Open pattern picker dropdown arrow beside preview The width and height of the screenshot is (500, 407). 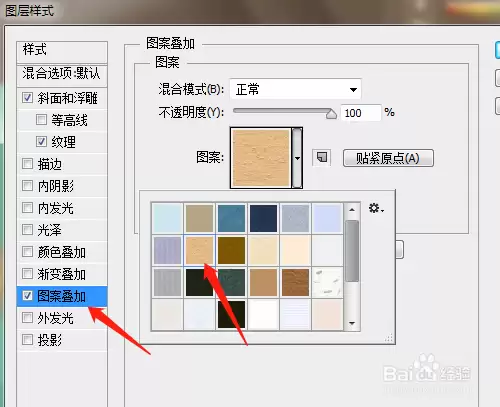[297, 158]
